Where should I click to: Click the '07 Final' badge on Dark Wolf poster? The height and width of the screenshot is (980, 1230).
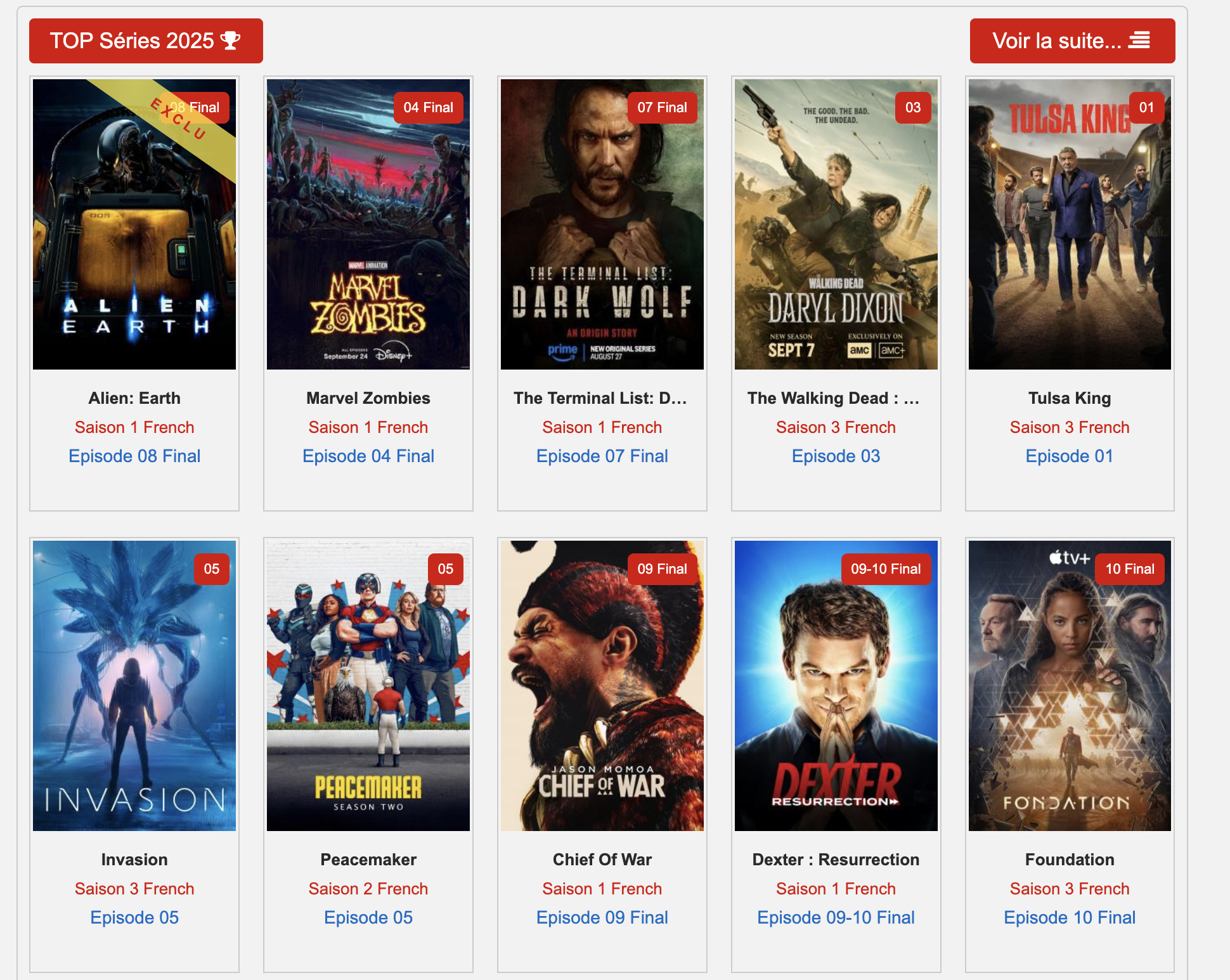[662, 108]
